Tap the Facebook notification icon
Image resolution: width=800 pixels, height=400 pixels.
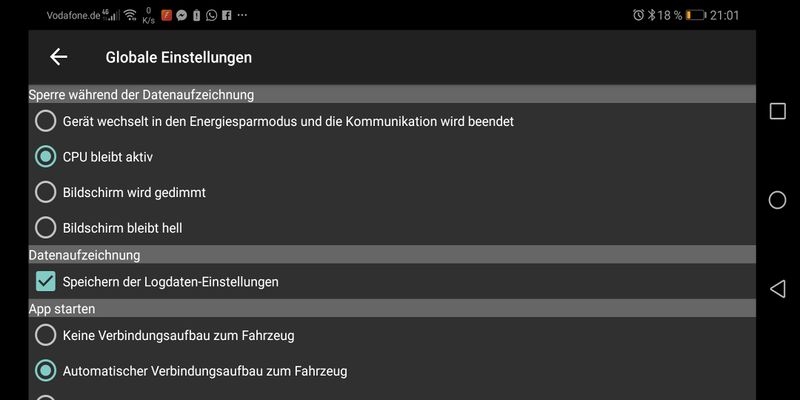[227, 15]
